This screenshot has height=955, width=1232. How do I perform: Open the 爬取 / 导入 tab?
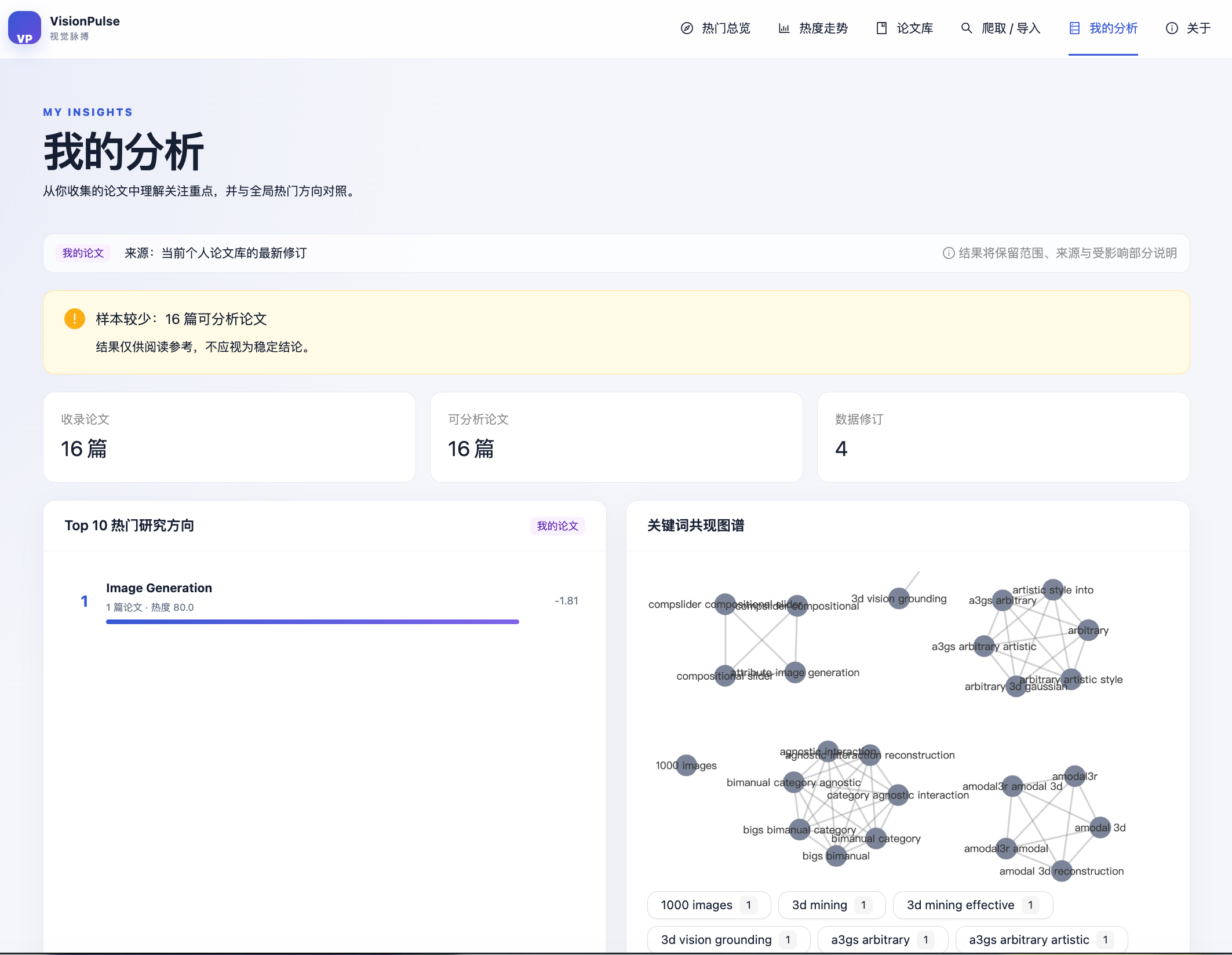click(x=1001, y=28)
